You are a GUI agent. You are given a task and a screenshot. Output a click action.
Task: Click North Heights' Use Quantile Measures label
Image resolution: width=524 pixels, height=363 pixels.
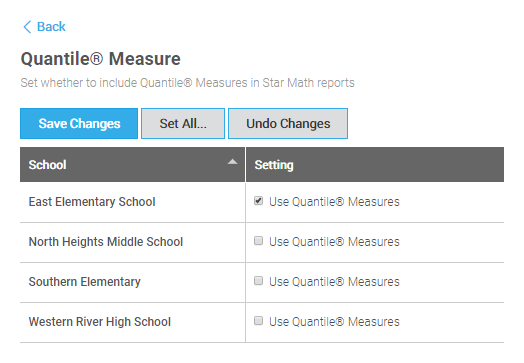pos(334,242)
